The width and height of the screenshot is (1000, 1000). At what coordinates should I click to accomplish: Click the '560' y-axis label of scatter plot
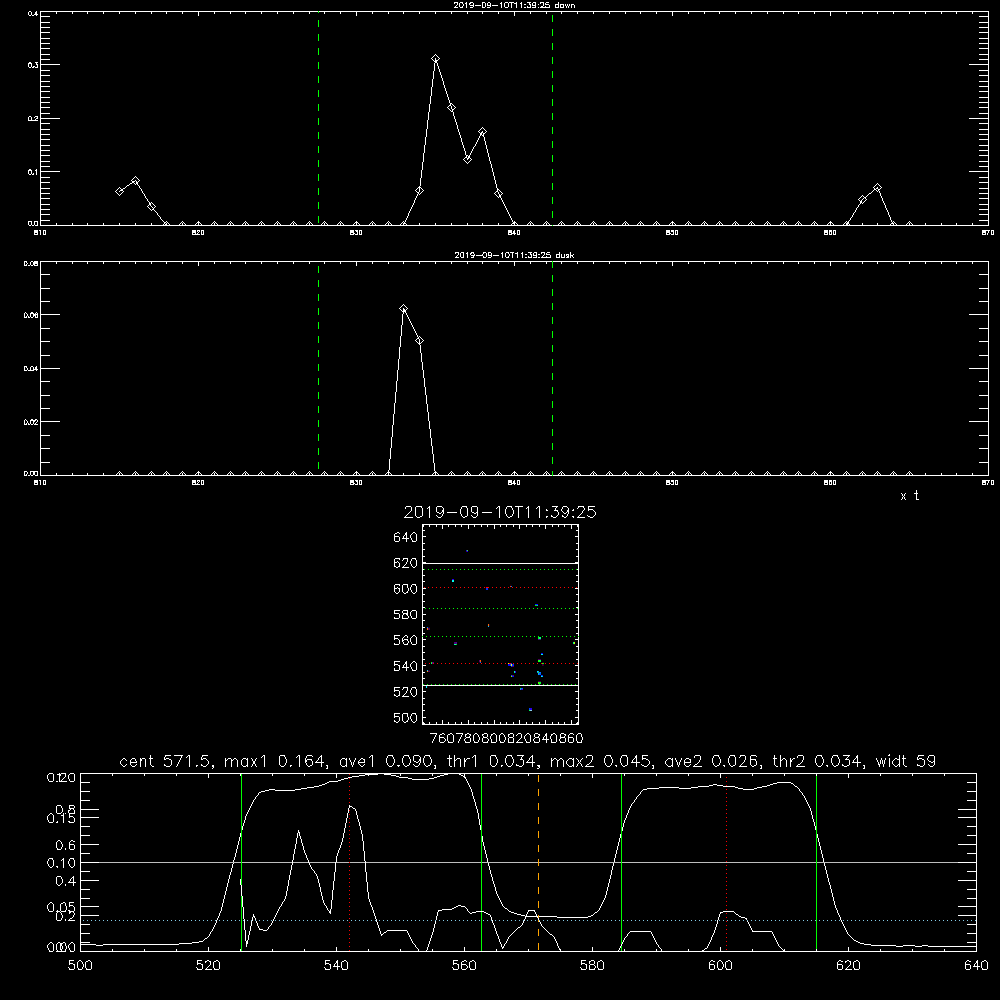tap(406, 640)
